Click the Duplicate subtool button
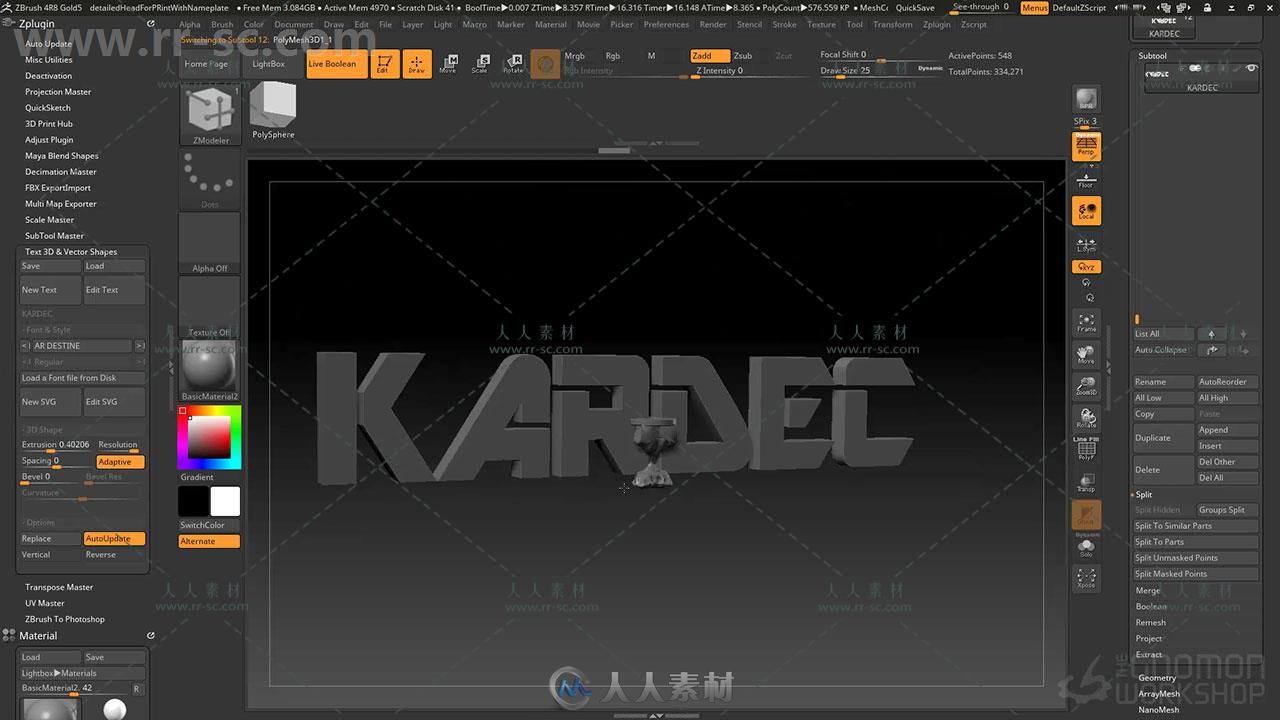This screenshot has width=1280, height=720. (1163, 438)
